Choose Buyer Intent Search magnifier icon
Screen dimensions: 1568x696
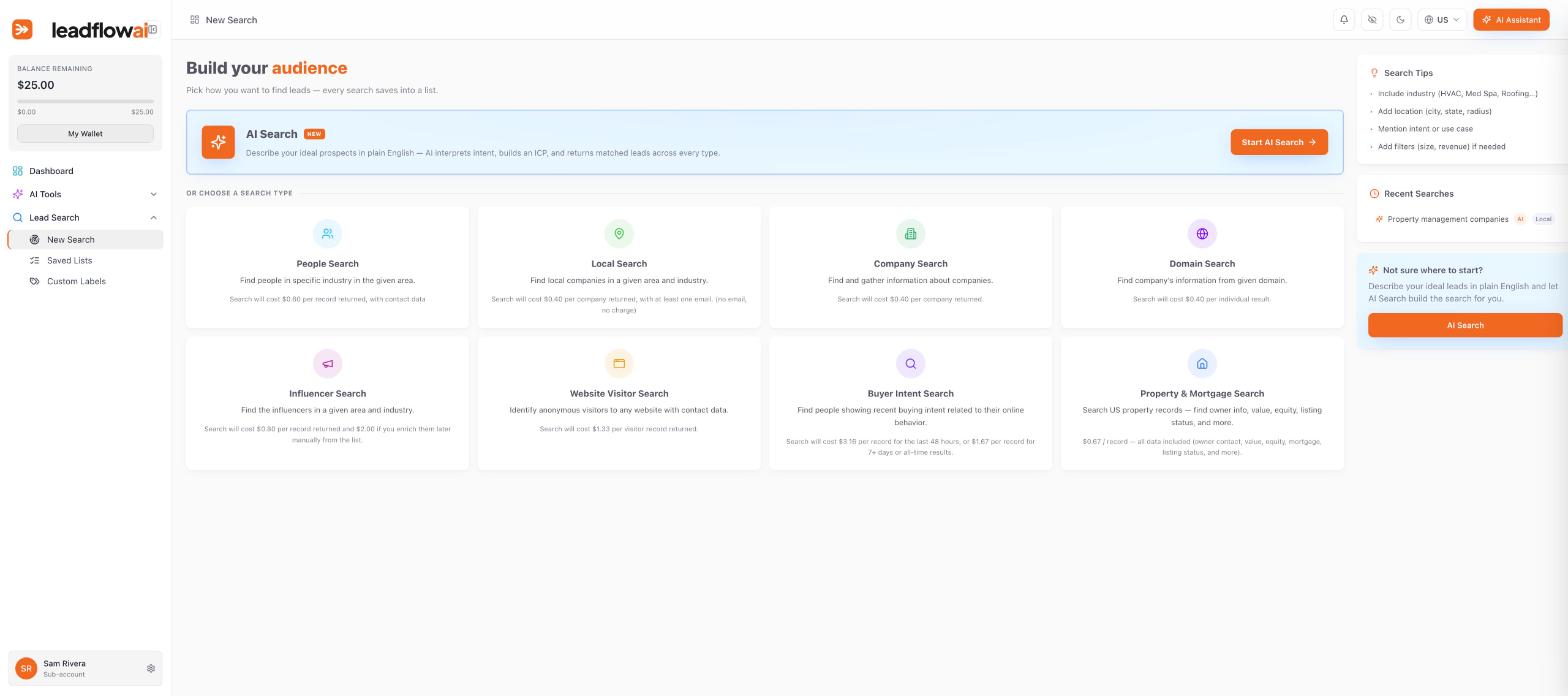coord(910,363)
